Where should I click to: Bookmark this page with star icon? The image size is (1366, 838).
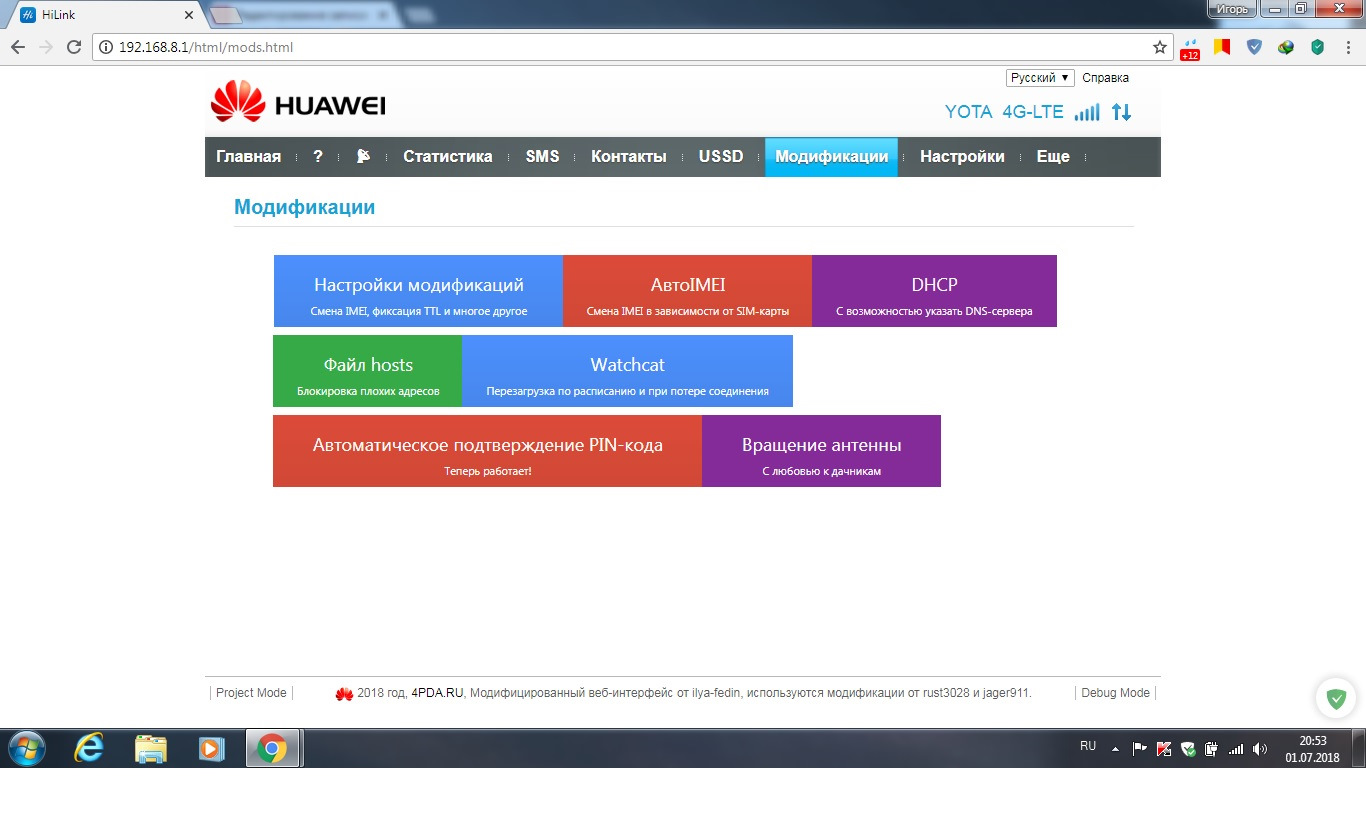pos(1160,47)
